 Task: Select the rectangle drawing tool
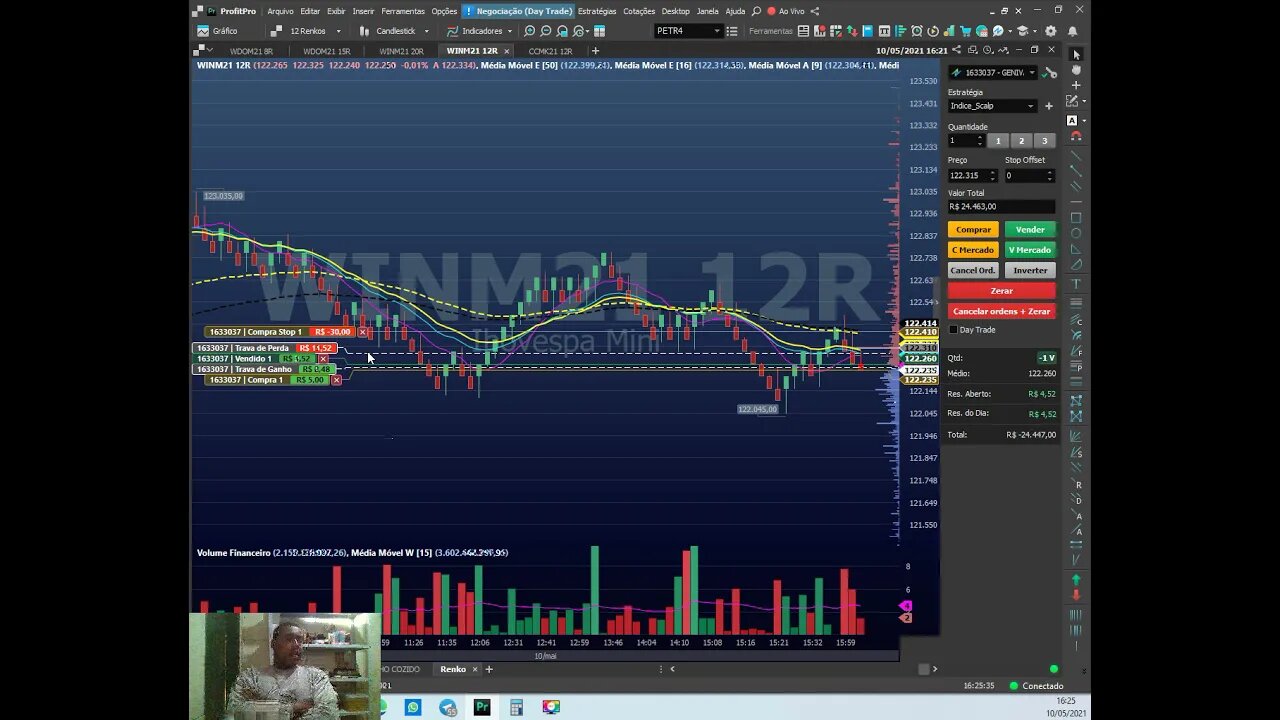tap(1076, 217)
